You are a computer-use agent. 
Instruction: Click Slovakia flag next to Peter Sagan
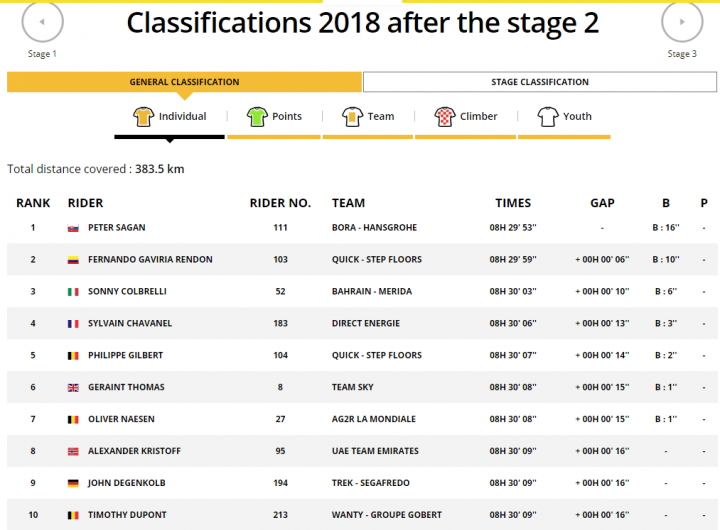coord(73,228)
